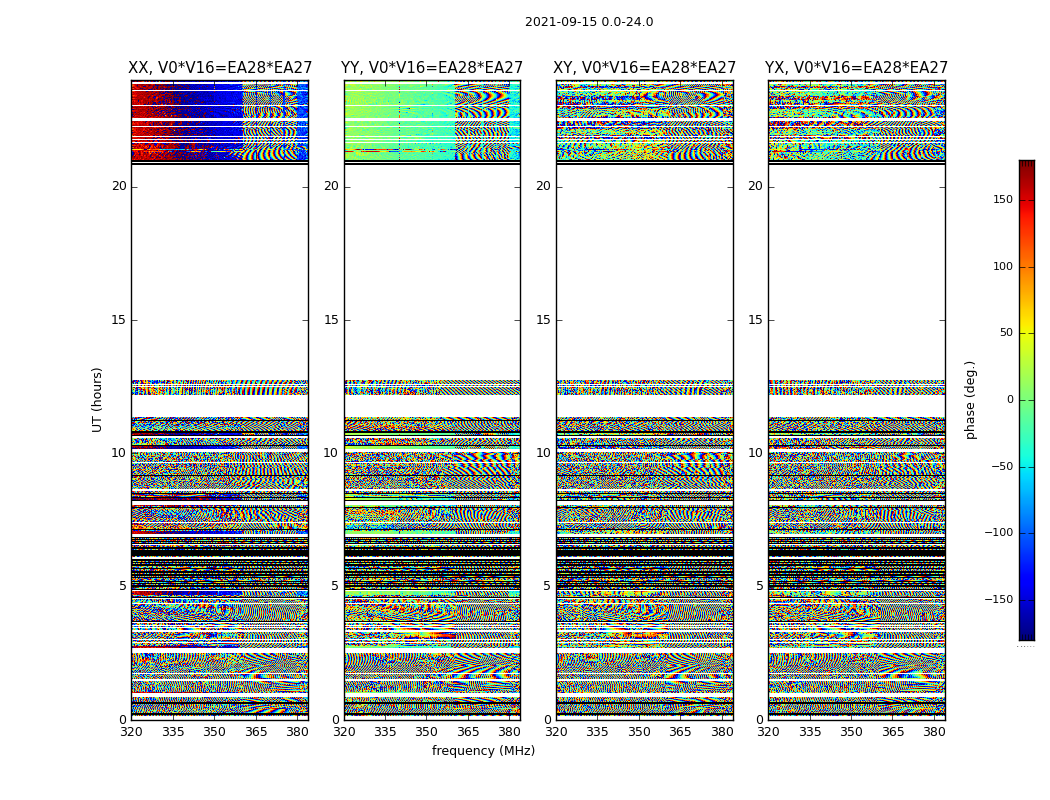1050x800 pixels.
Task: Click the XX phase waterfall plot
Action: (220, 400)
